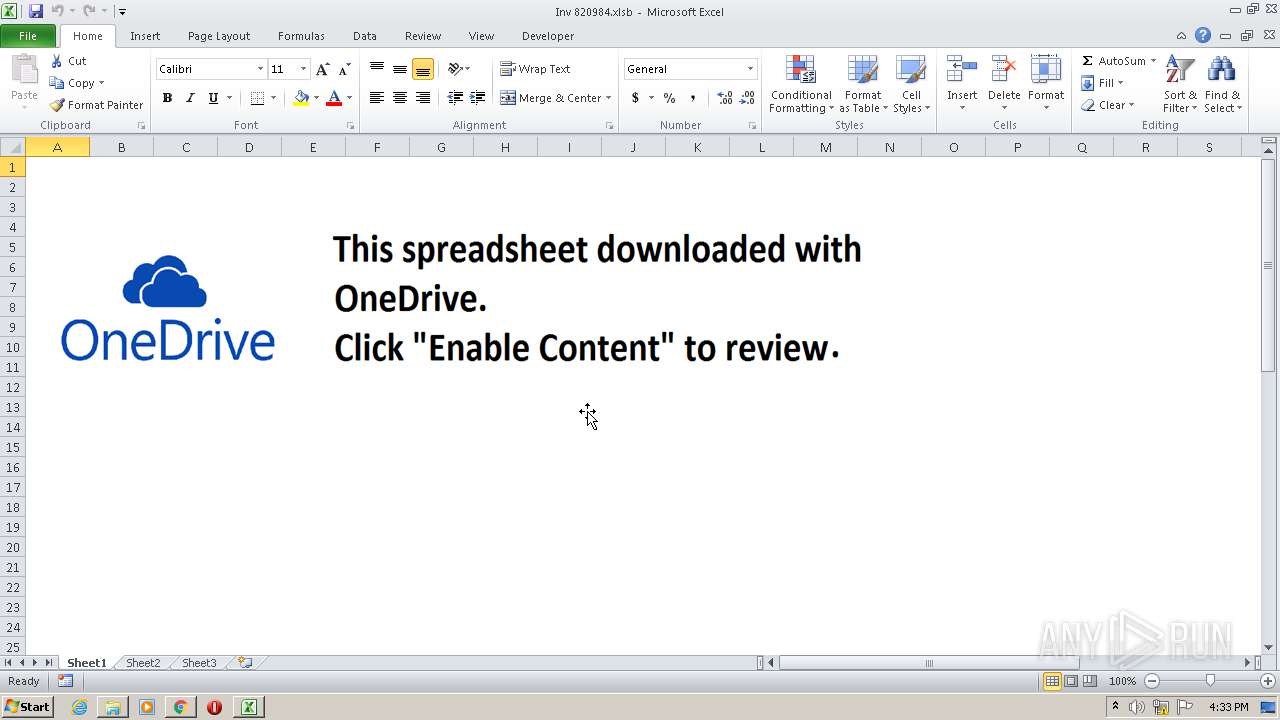Open the font size dropdown
1280x720 pixels.
coord(303,69)
